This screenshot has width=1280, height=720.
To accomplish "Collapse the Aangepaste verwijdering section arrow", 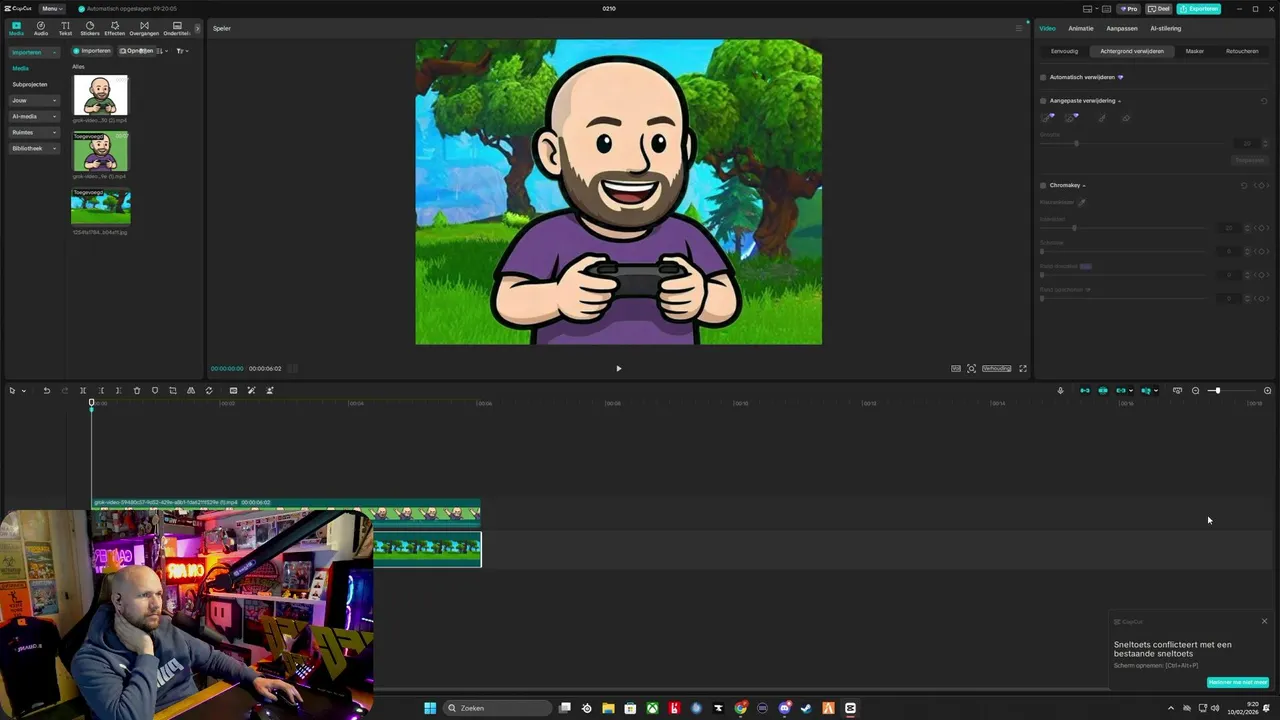I will (1119, 101).
